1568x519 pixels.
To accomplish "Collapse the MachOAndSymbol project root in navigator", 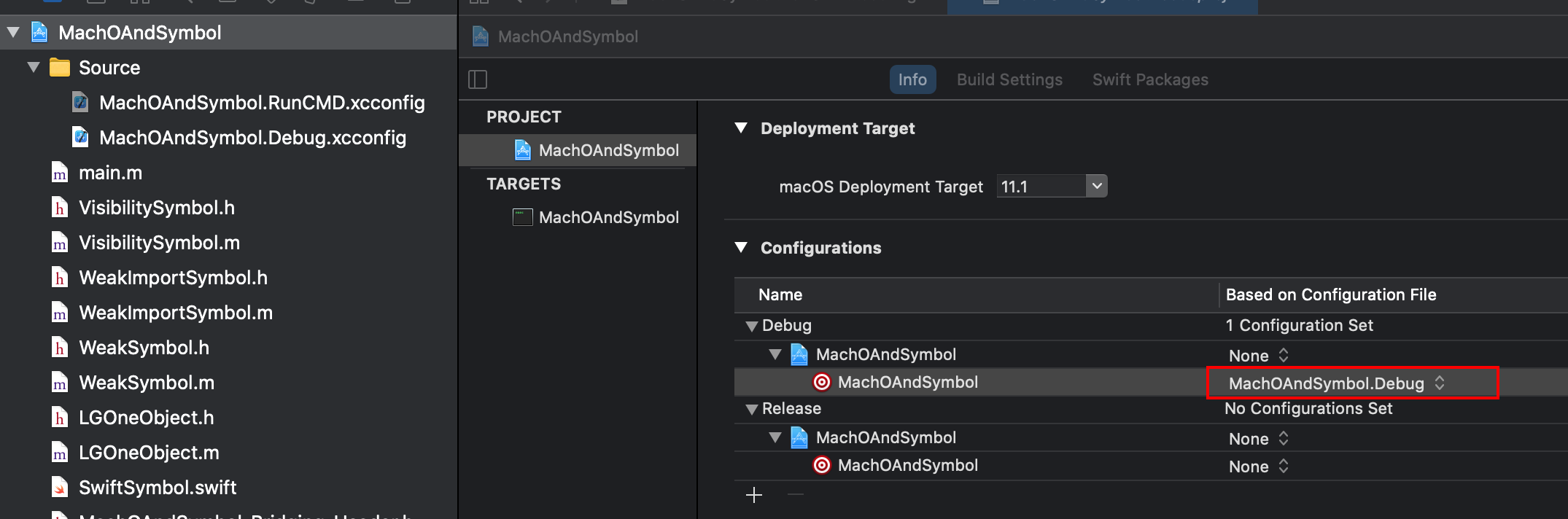I will (x=13, y=32).
